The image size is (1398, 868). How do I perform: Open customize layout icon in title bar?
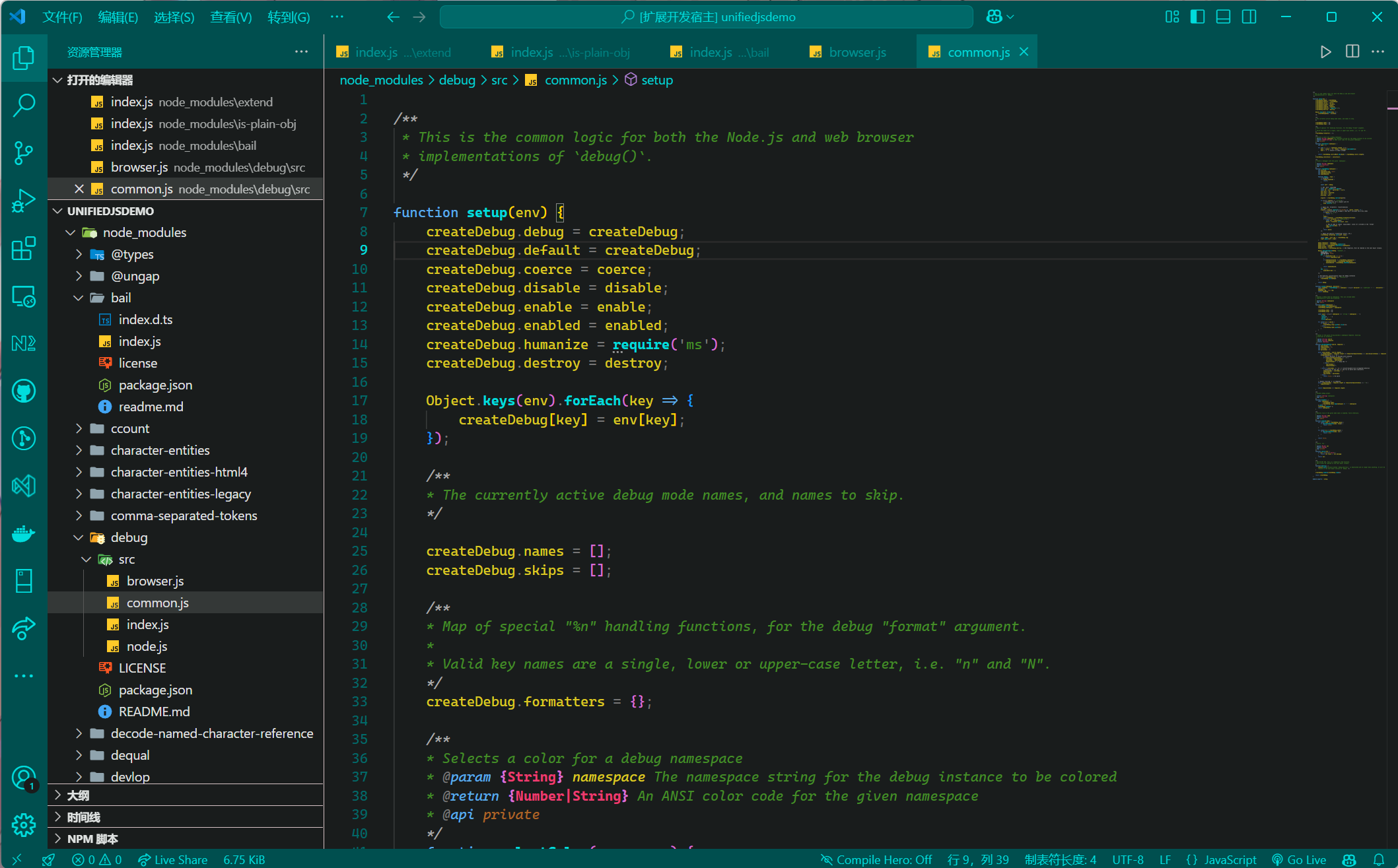1172,17
